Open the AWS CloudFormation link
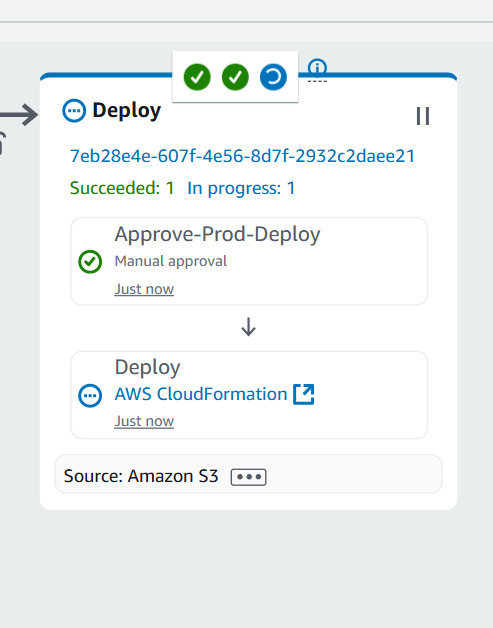This screenshot has width=493, height=628. [201, 394]
